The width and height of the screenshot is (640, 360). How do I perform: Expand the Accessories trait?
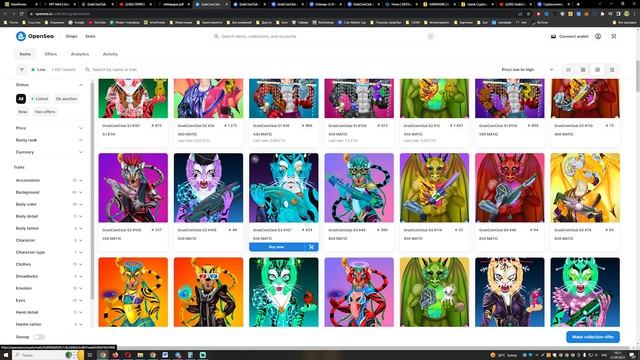pos(49,180)
